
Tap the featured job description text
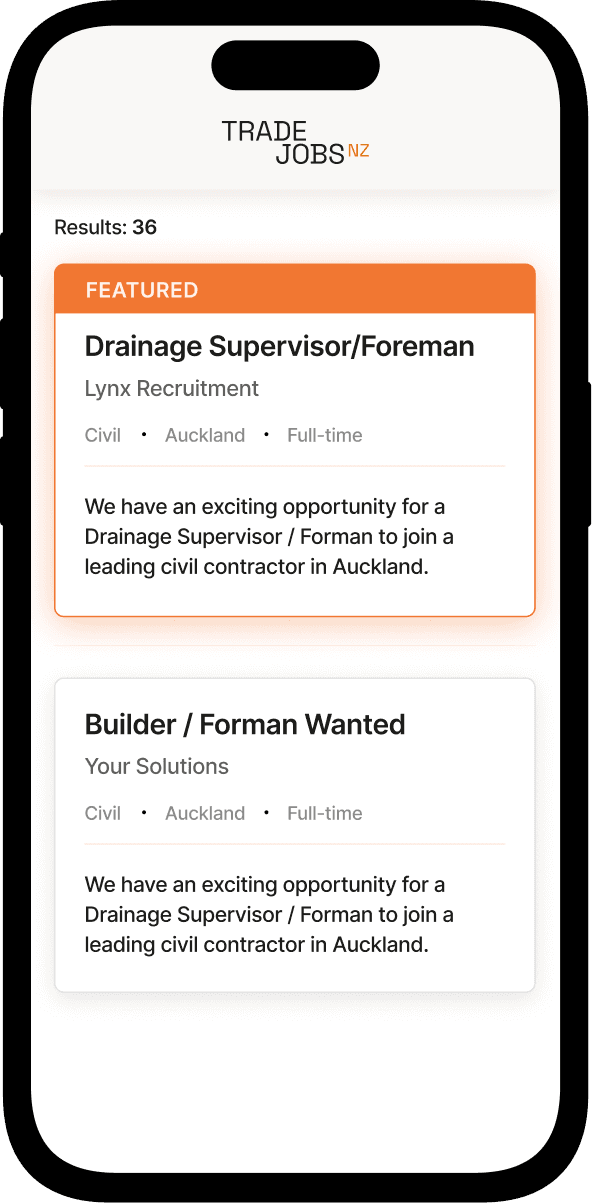pyautogui.click(x=270, y=536)
